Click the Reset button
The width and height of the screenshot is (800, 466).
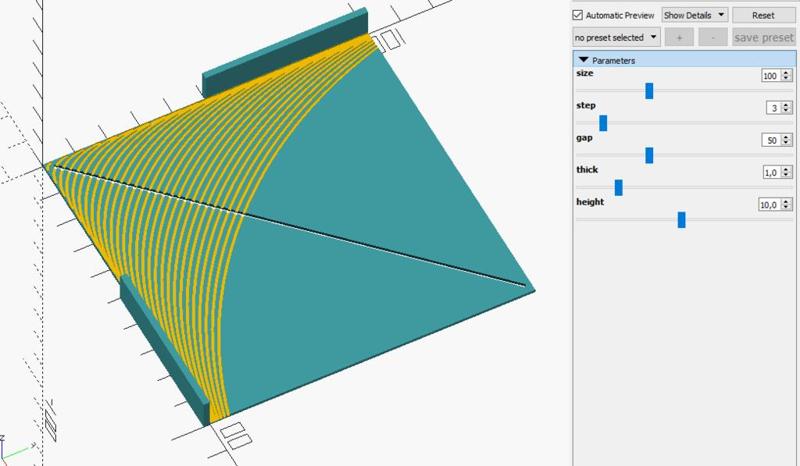coord(763,15)
